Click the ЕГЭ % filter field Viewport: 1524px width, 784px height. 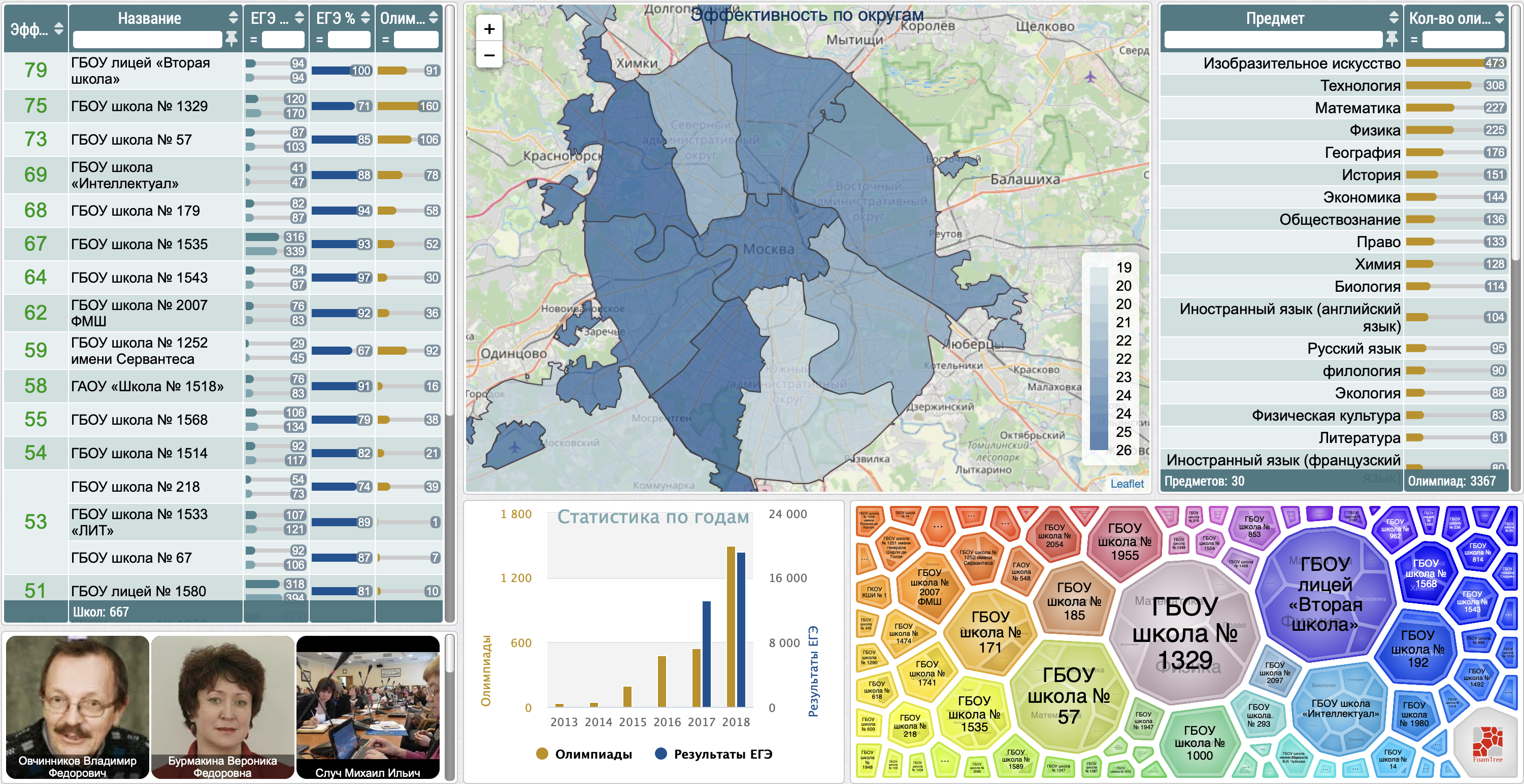click(x=349, y=40)
